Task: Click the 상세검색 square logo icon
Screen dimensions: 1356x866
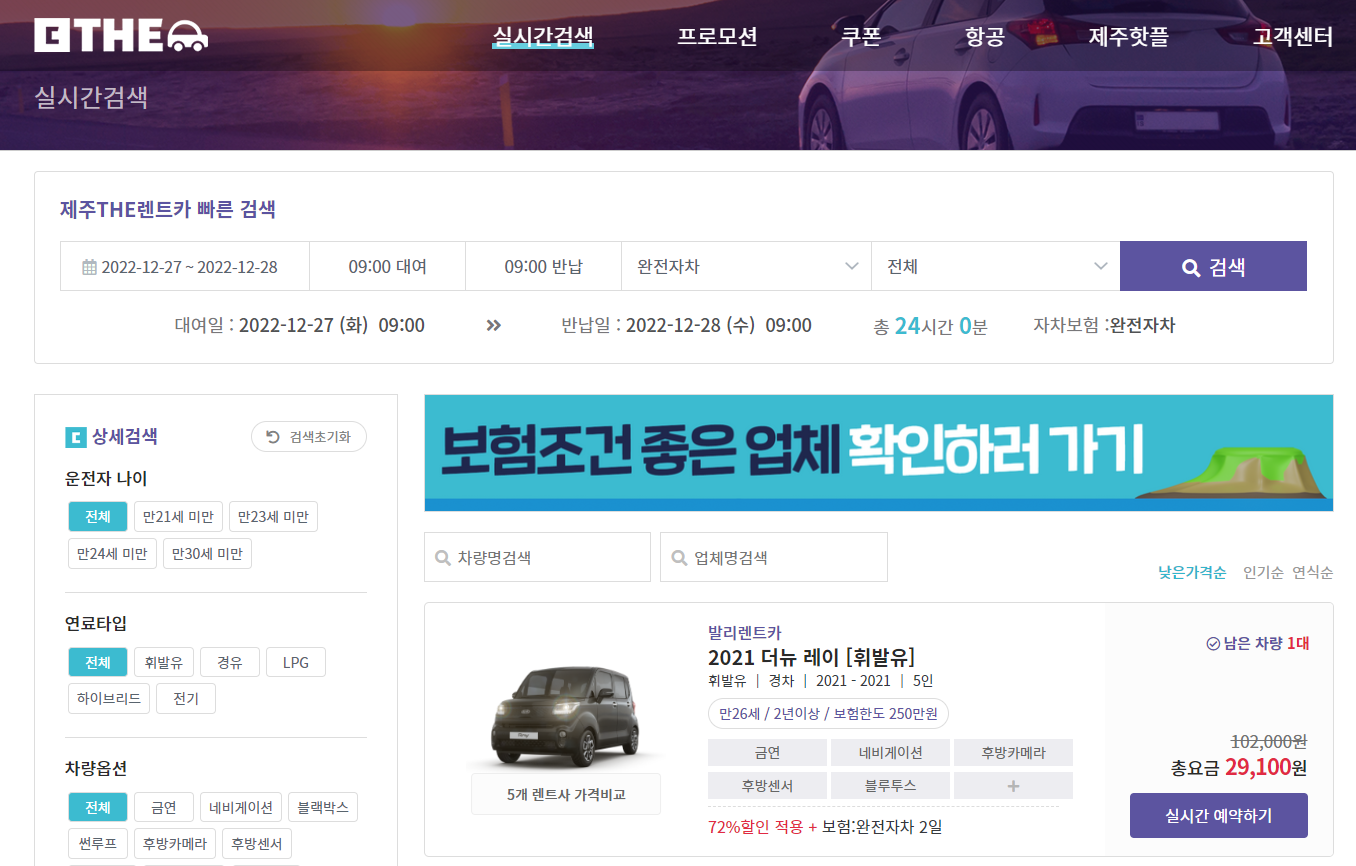Action: (76, 437)
